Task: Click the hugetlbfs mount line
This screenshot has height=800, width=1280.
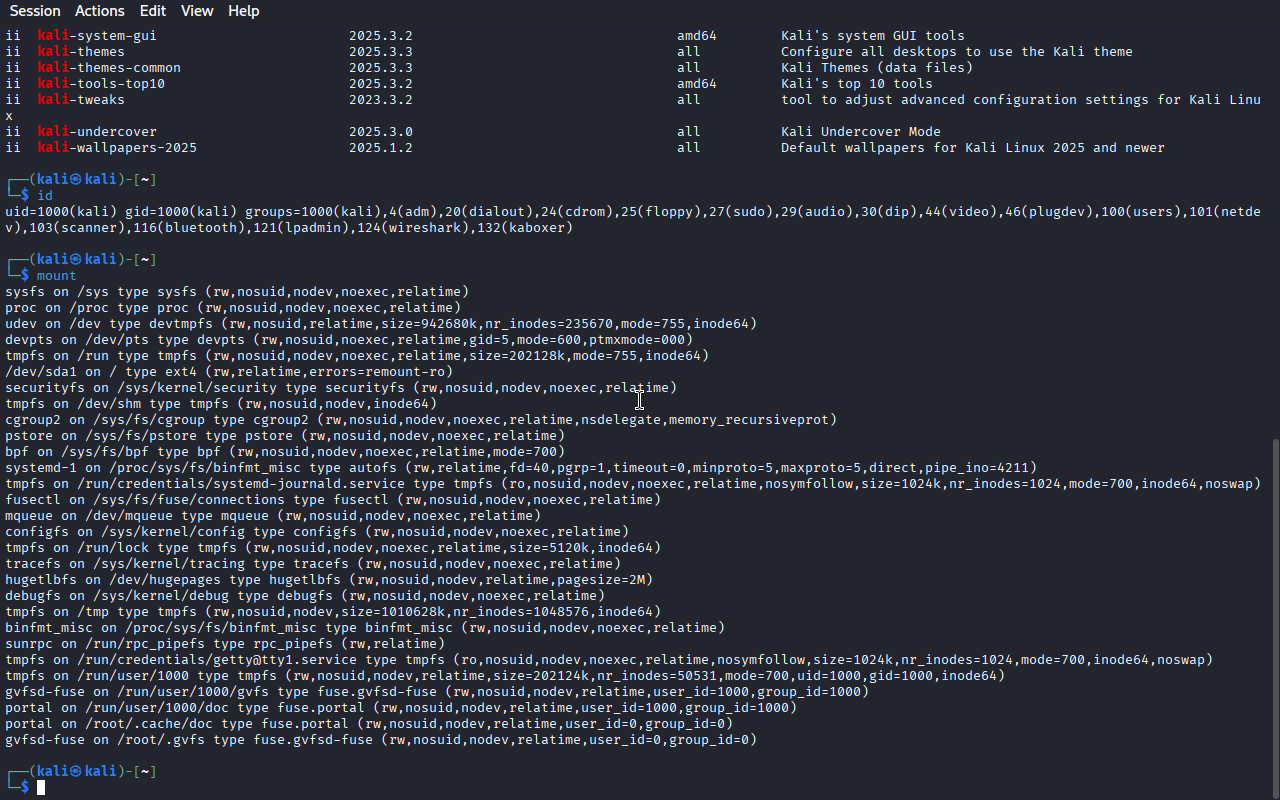Action: [x=329, y=580]
